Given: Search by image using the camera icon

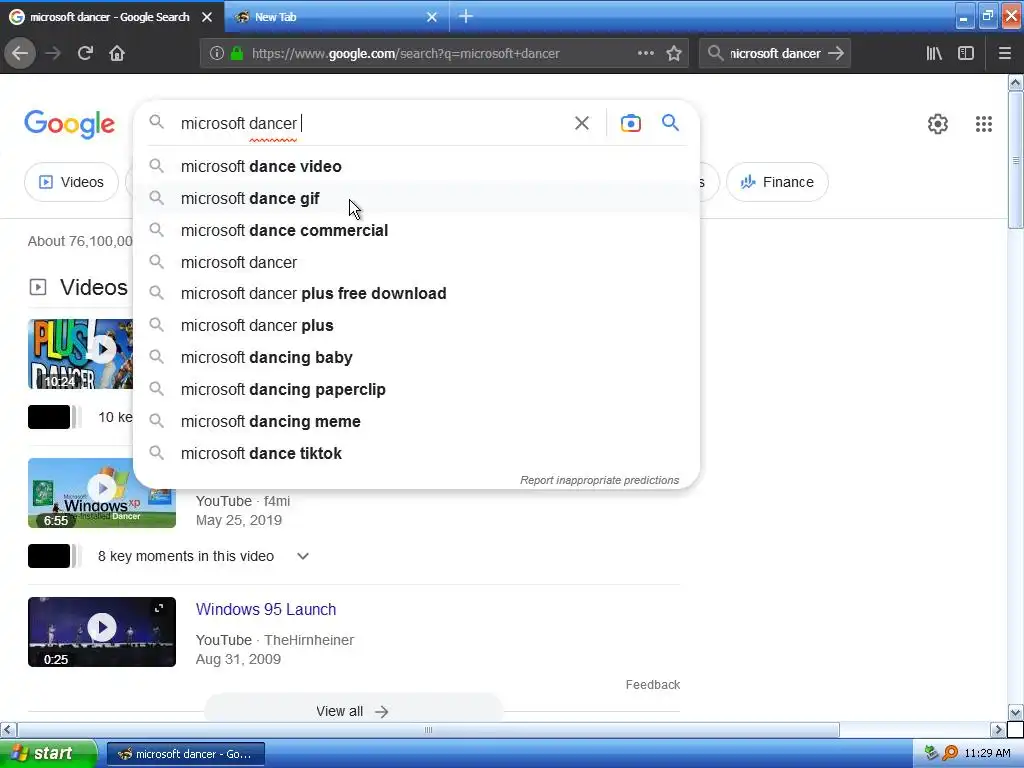Looking at the screenshot, I should coord(630,123).
